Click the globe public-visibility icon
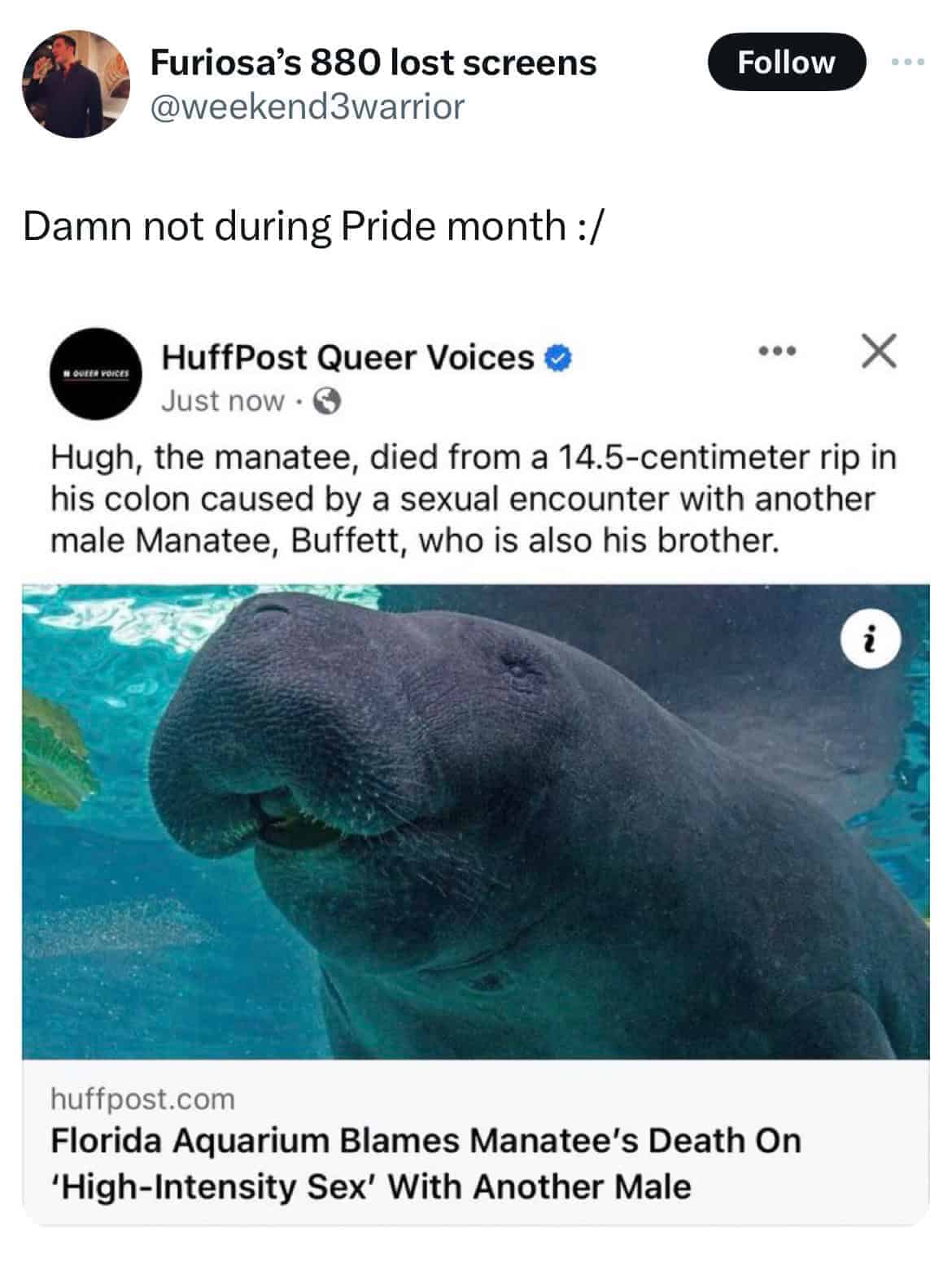 coord(326,401)
